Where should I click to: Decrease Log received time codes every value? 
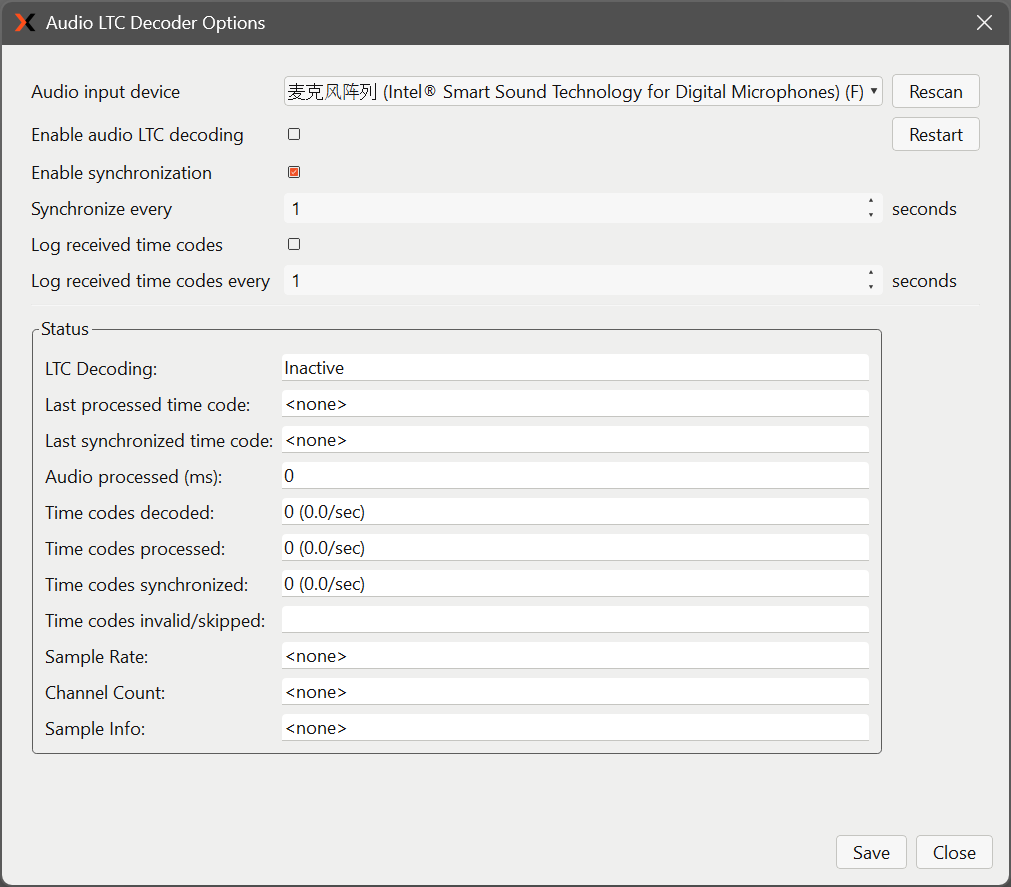coord(871,288)
